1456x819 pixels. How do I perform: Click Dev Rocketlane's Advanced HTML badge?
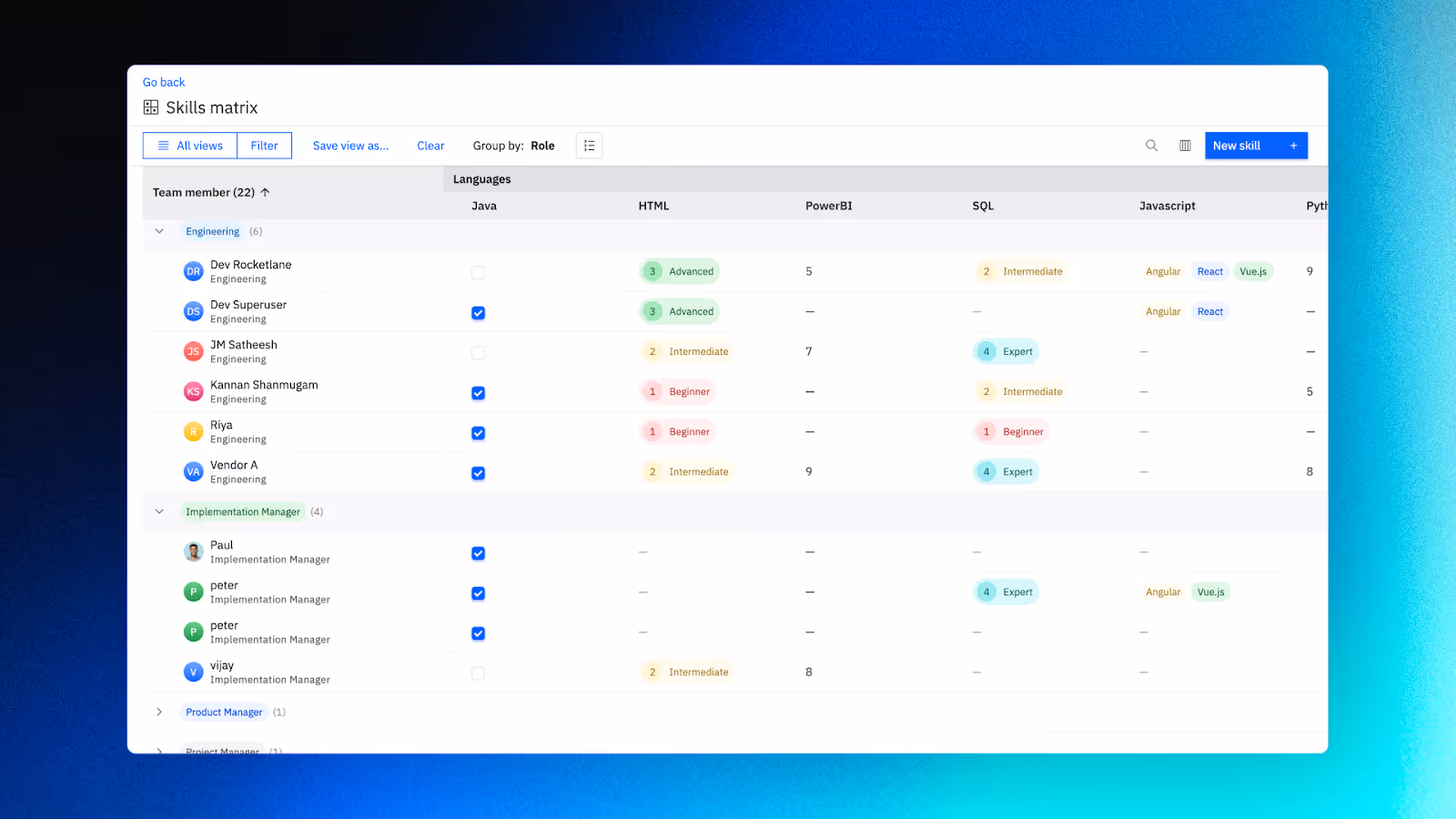(680, 271)
